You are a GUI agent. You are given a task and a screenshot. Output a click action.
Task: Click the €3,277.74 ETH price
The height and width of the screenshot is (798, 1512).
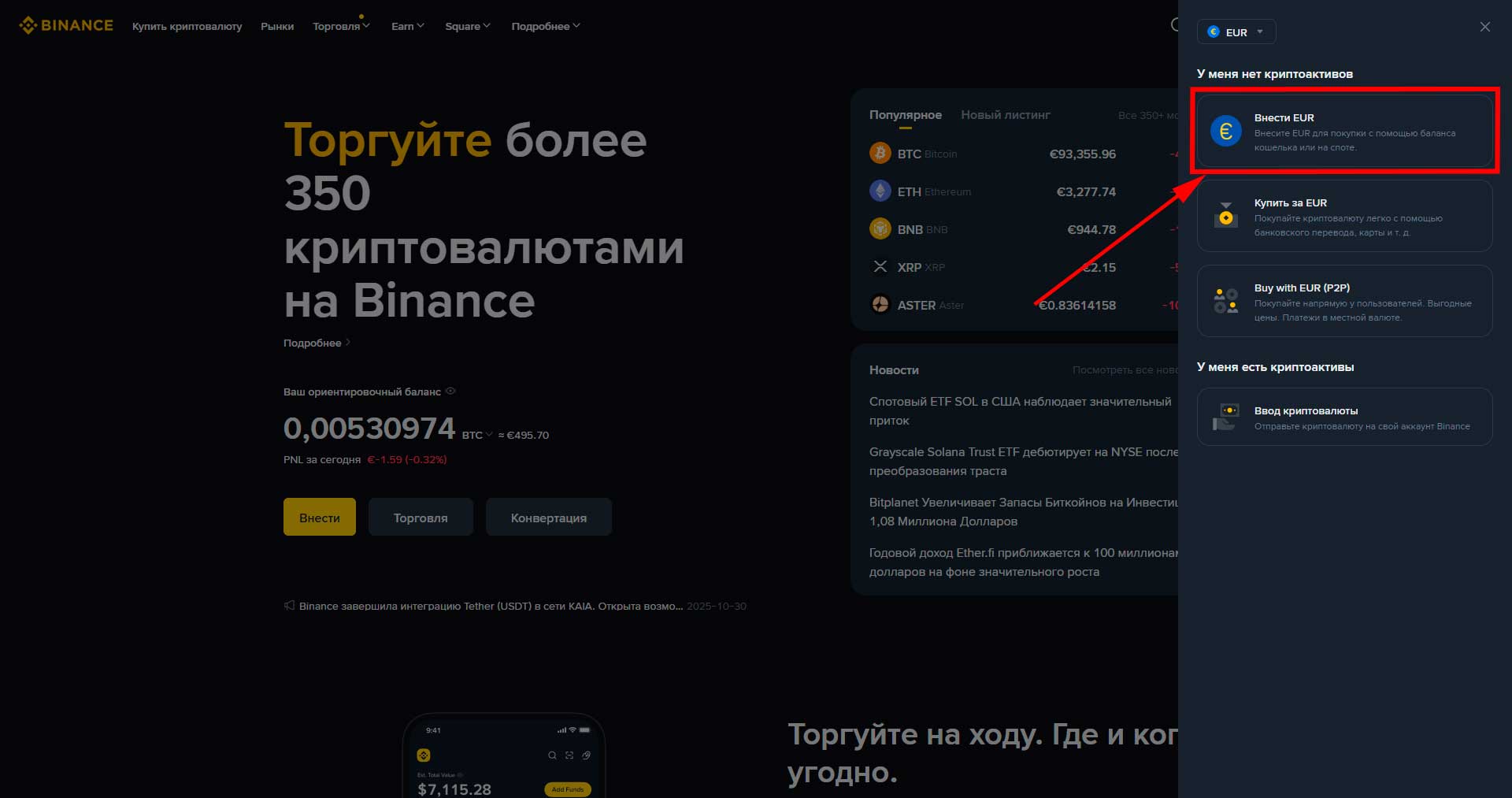pyautogui.click(x=1086, y=191)
